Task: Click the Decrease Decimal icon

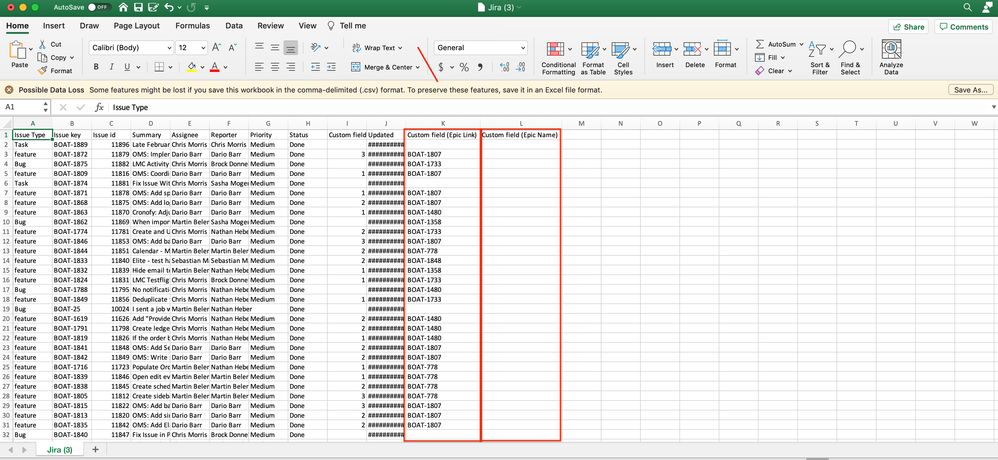Action: point(521,67)
